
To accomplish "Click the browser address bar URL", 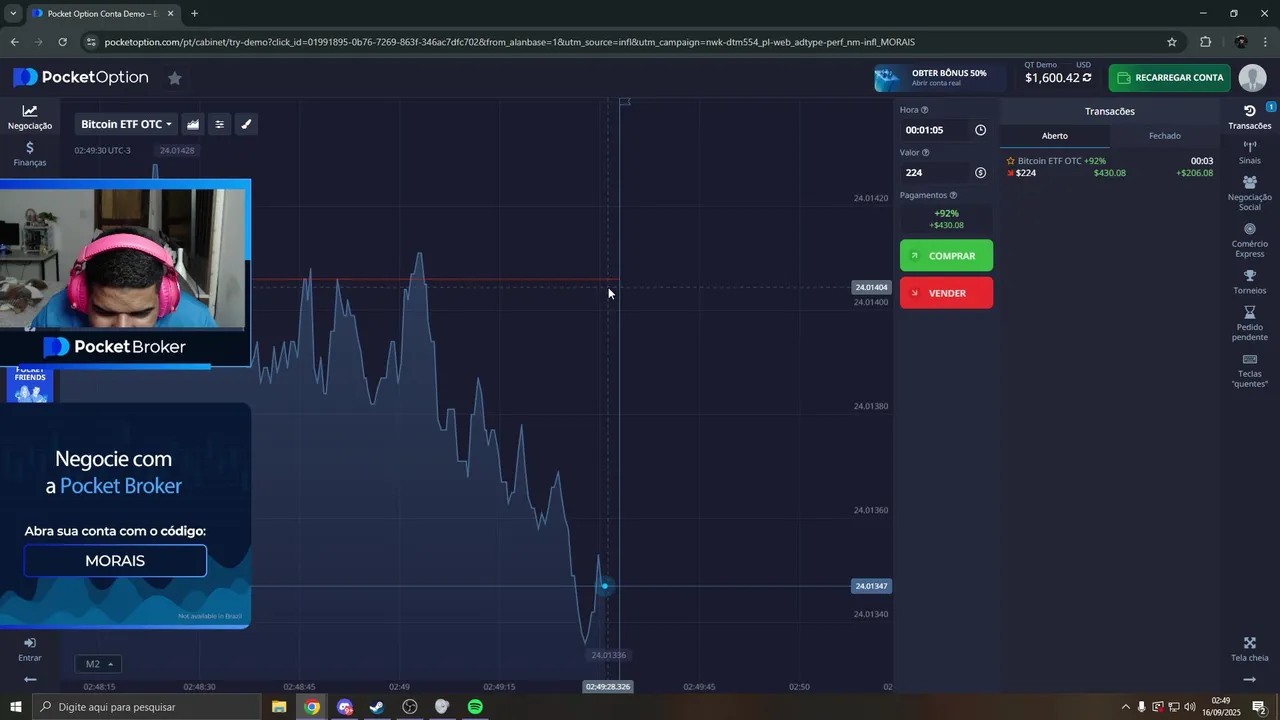I will point(509,42).
